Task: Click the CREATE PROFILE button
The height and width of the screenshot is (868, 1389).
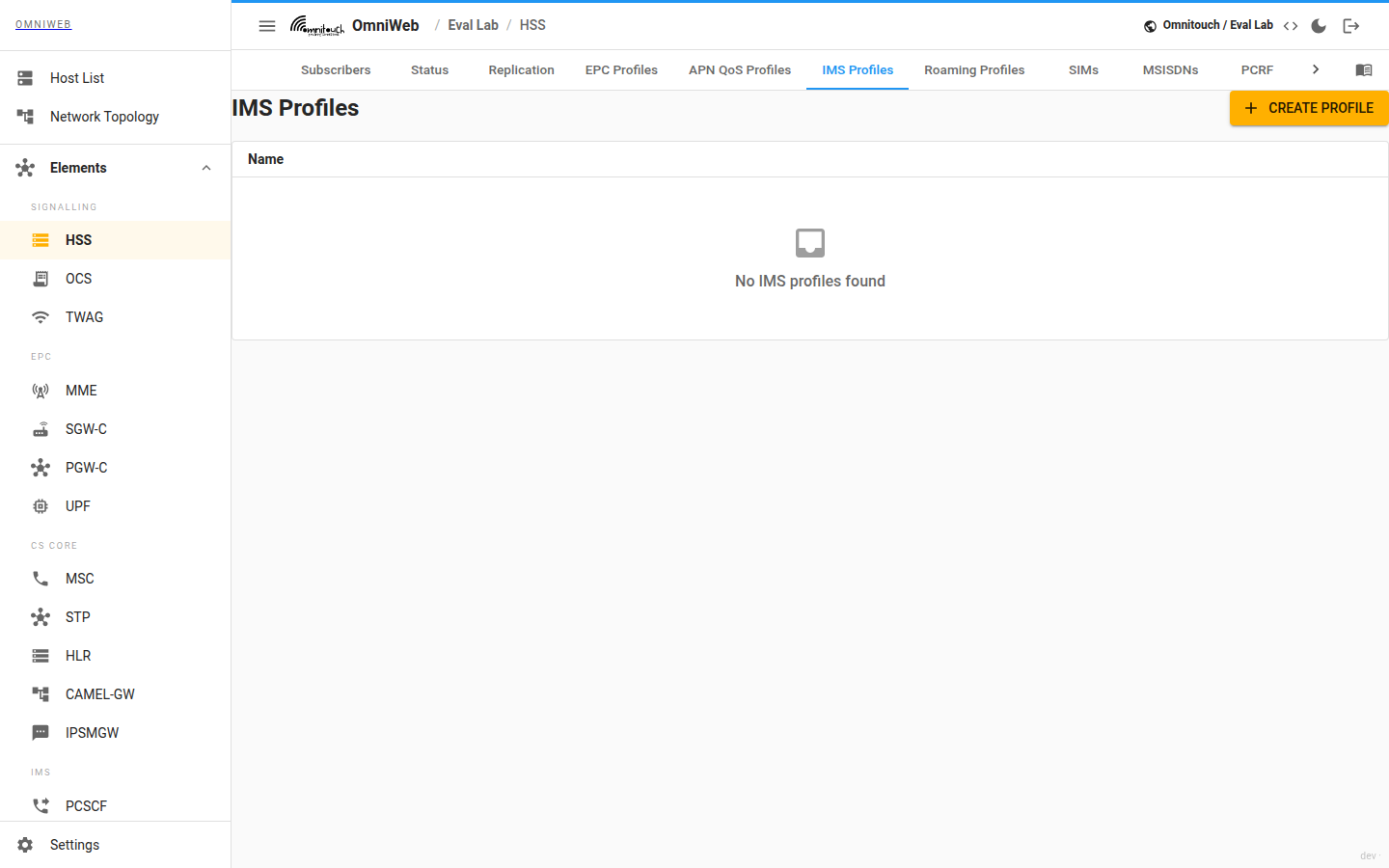Action: (x=1309, y=108)
